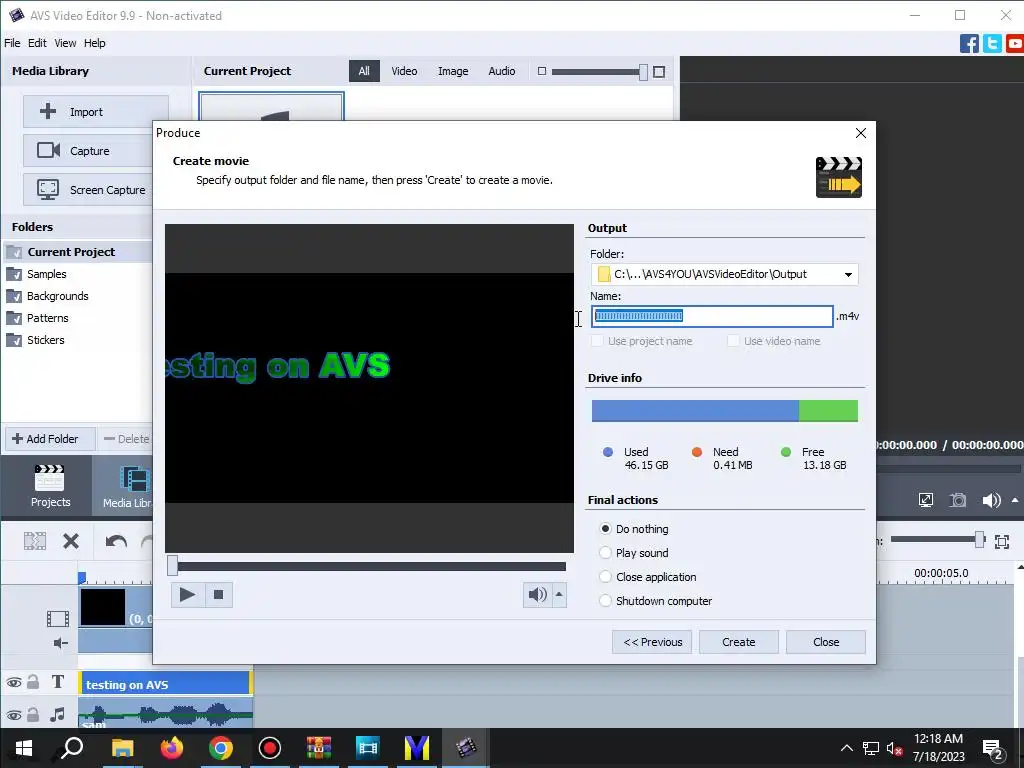This screenshot has height=768, width=1024.
Task: Click the Produce dialog volume icon
Action: pos(537,594)
